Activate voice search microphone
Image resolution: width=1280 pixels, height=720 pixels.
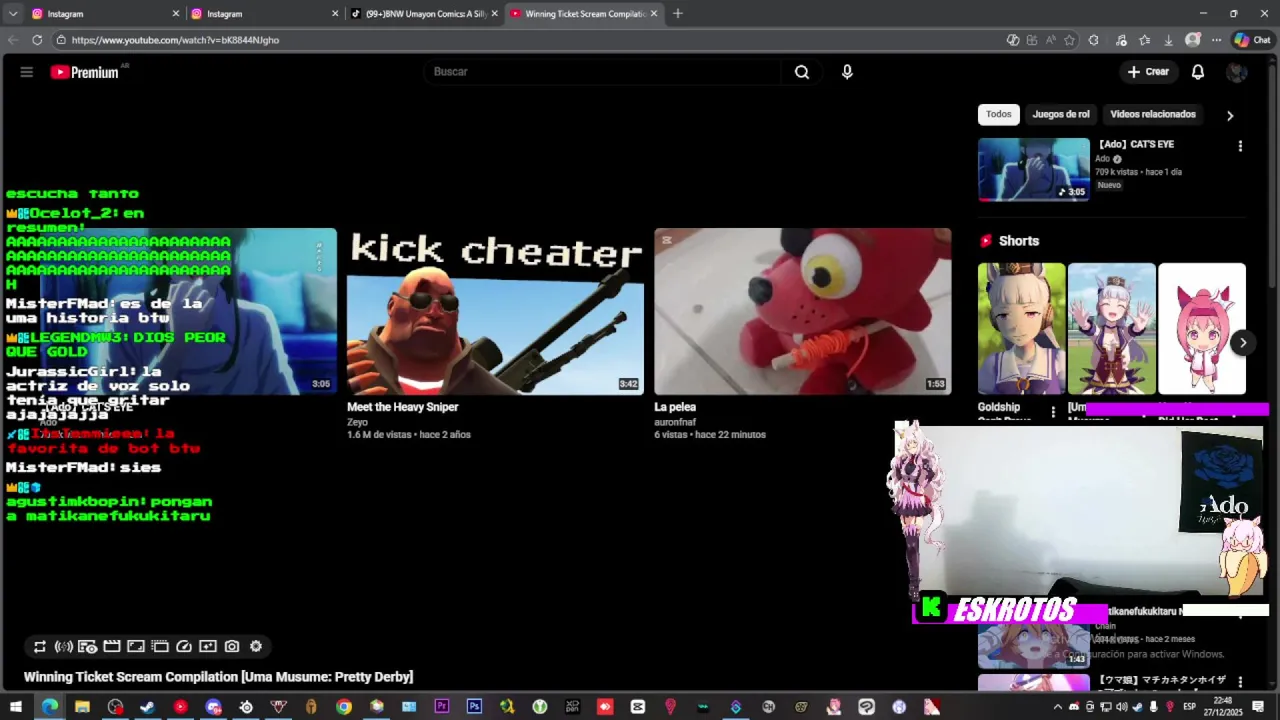coord(847,72)
